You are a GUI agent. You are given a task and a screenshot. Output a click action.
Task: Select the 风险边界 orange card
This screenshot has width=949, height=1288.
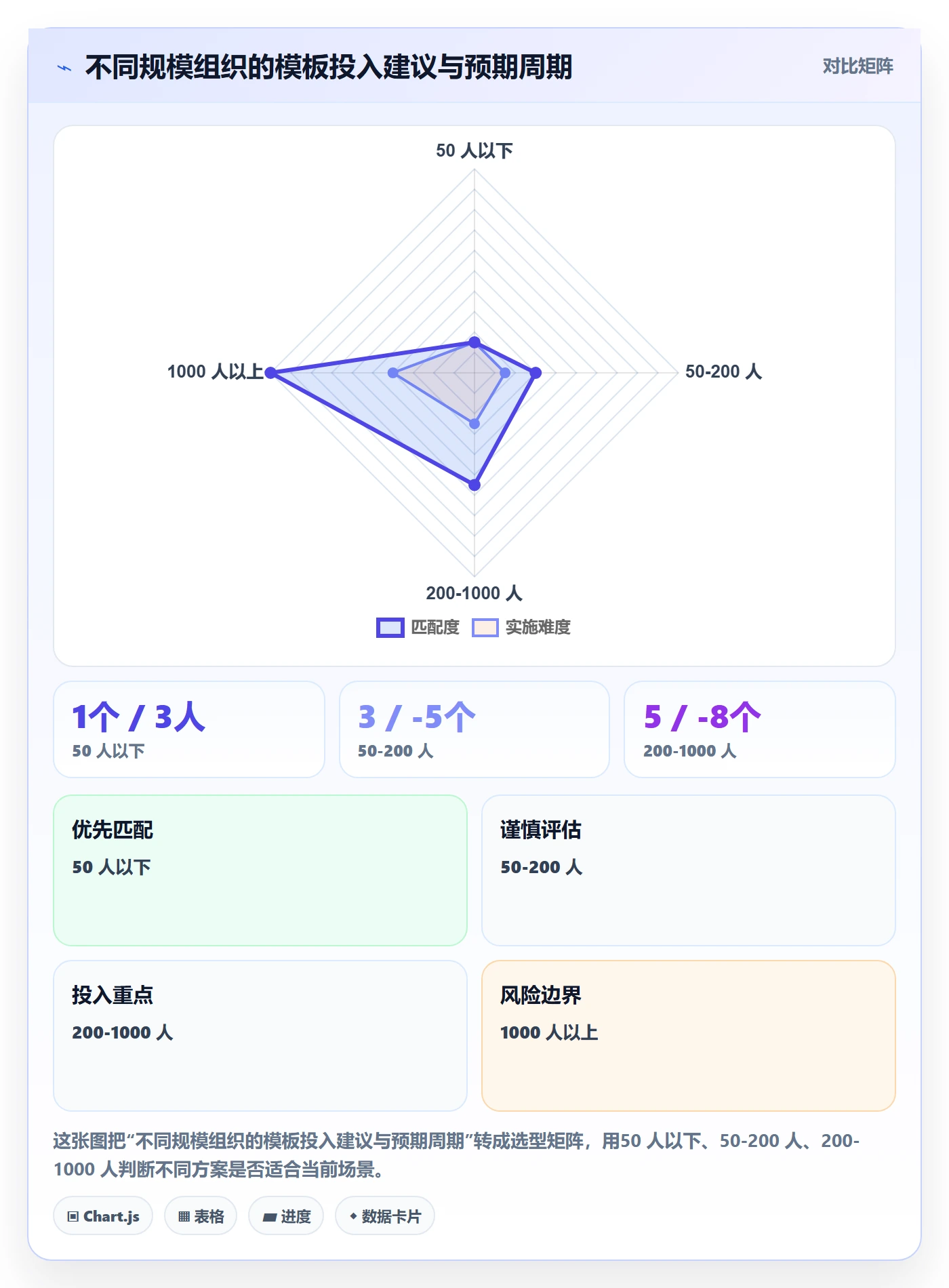(689, 1036)
